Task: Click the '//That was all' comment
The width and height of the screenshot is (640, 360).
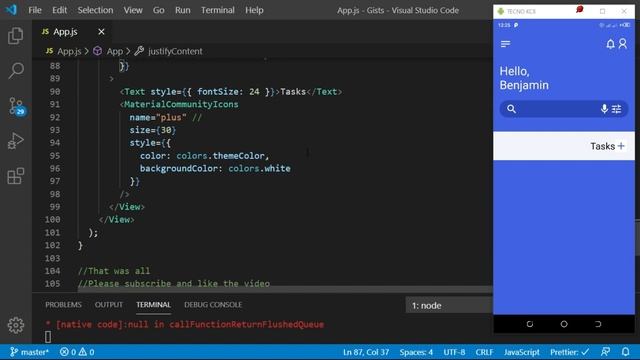Action: 114,271
